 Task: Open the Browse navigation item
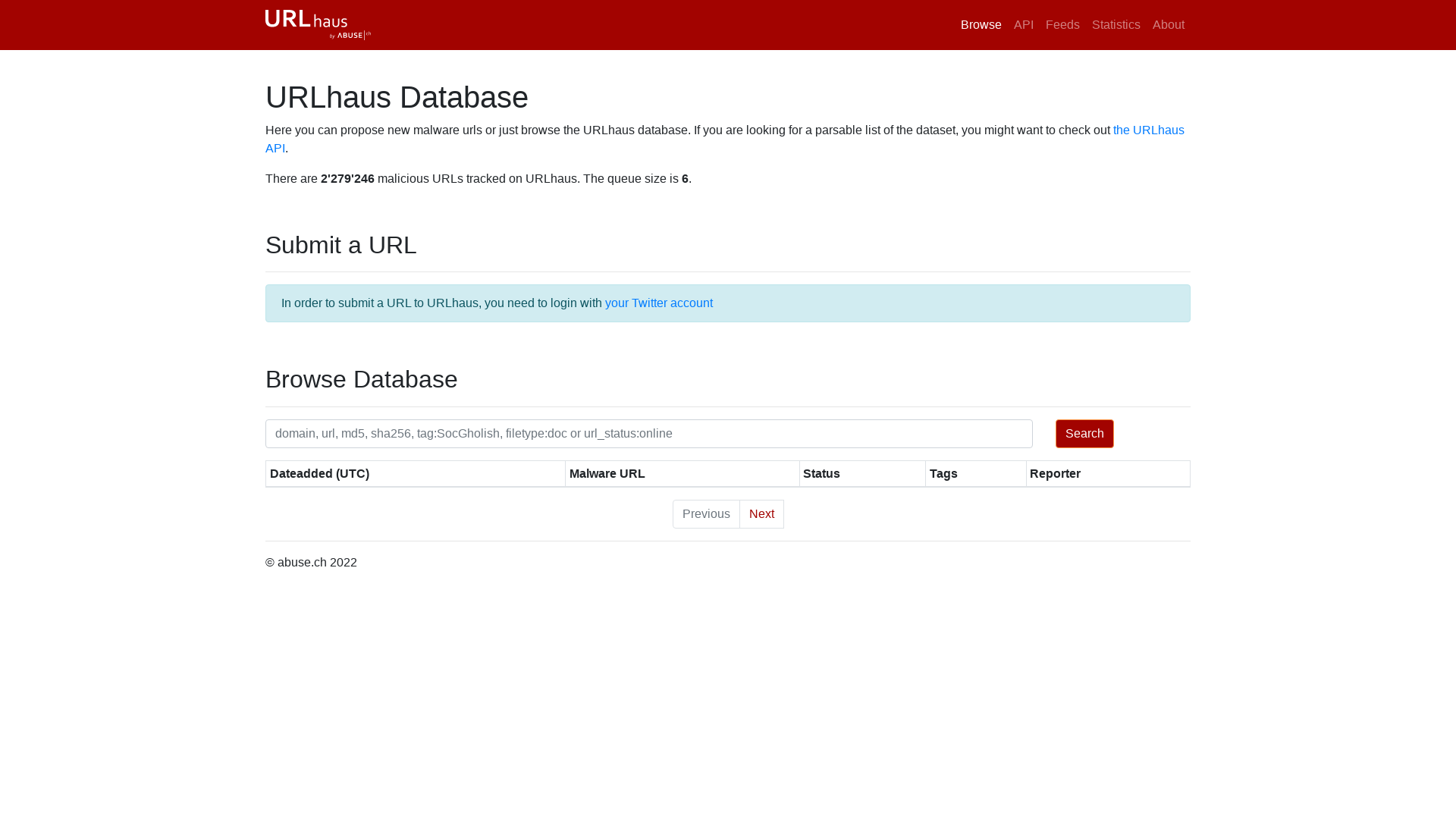[981, 25]
